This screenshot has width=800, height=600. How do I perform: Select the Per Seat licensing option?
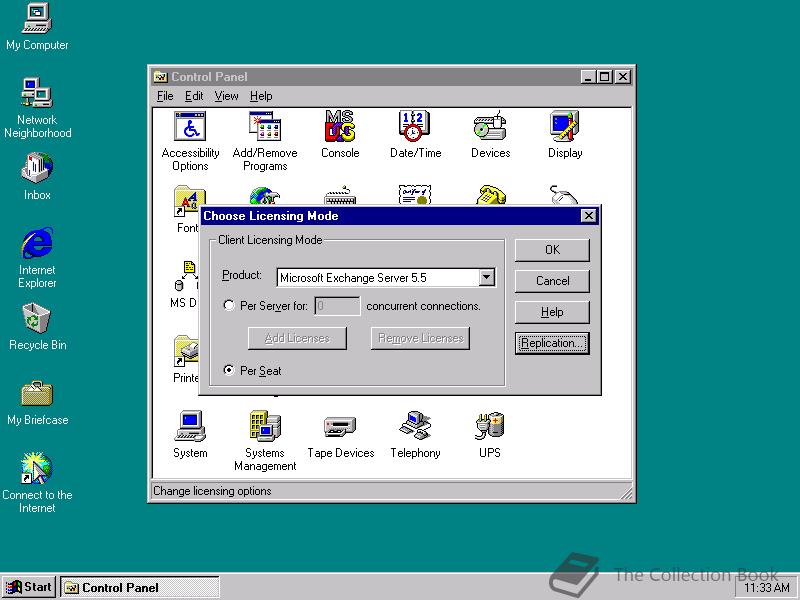[229, 370]
